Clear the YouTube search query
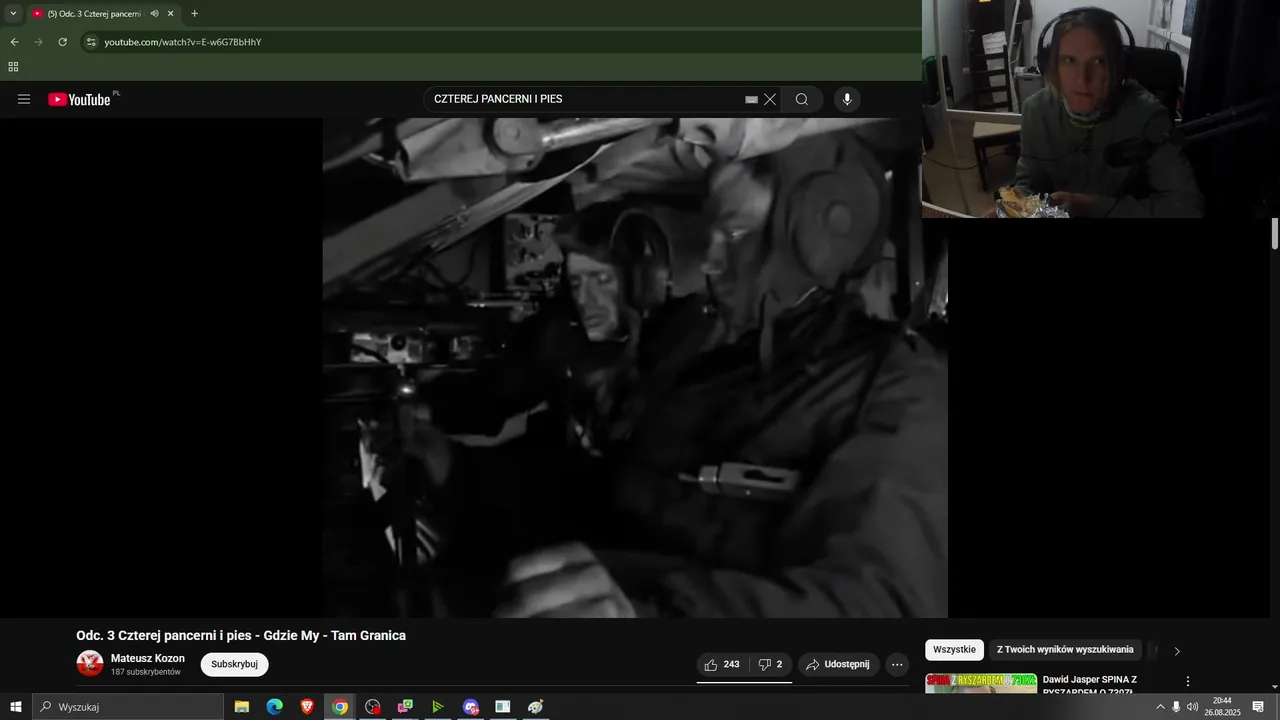Image resolution: width=1280 pixels, height=720 pixels. pyautogui.click(x=770, y=99)
